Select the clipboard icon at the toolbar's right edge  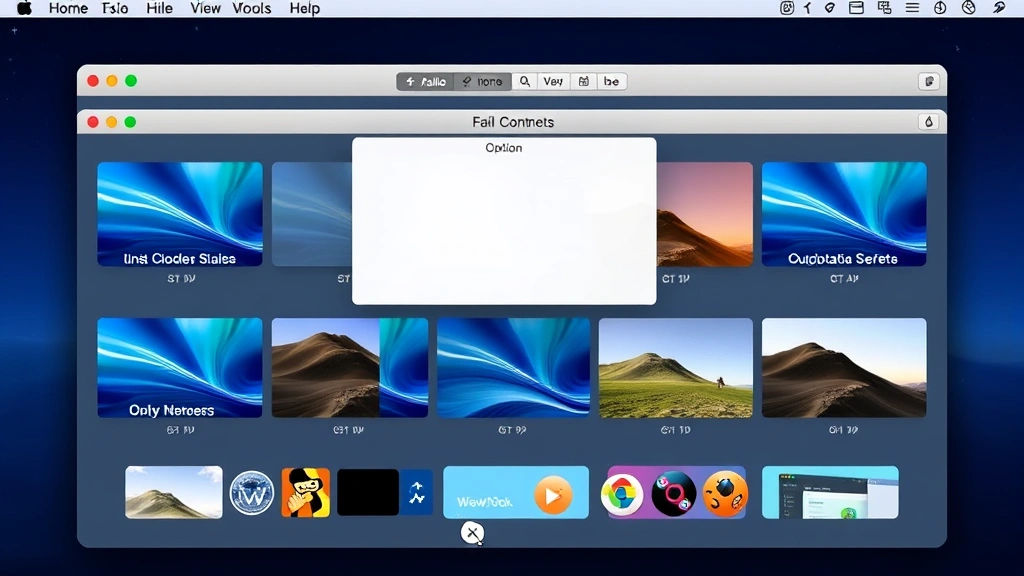tap(928, 81)
